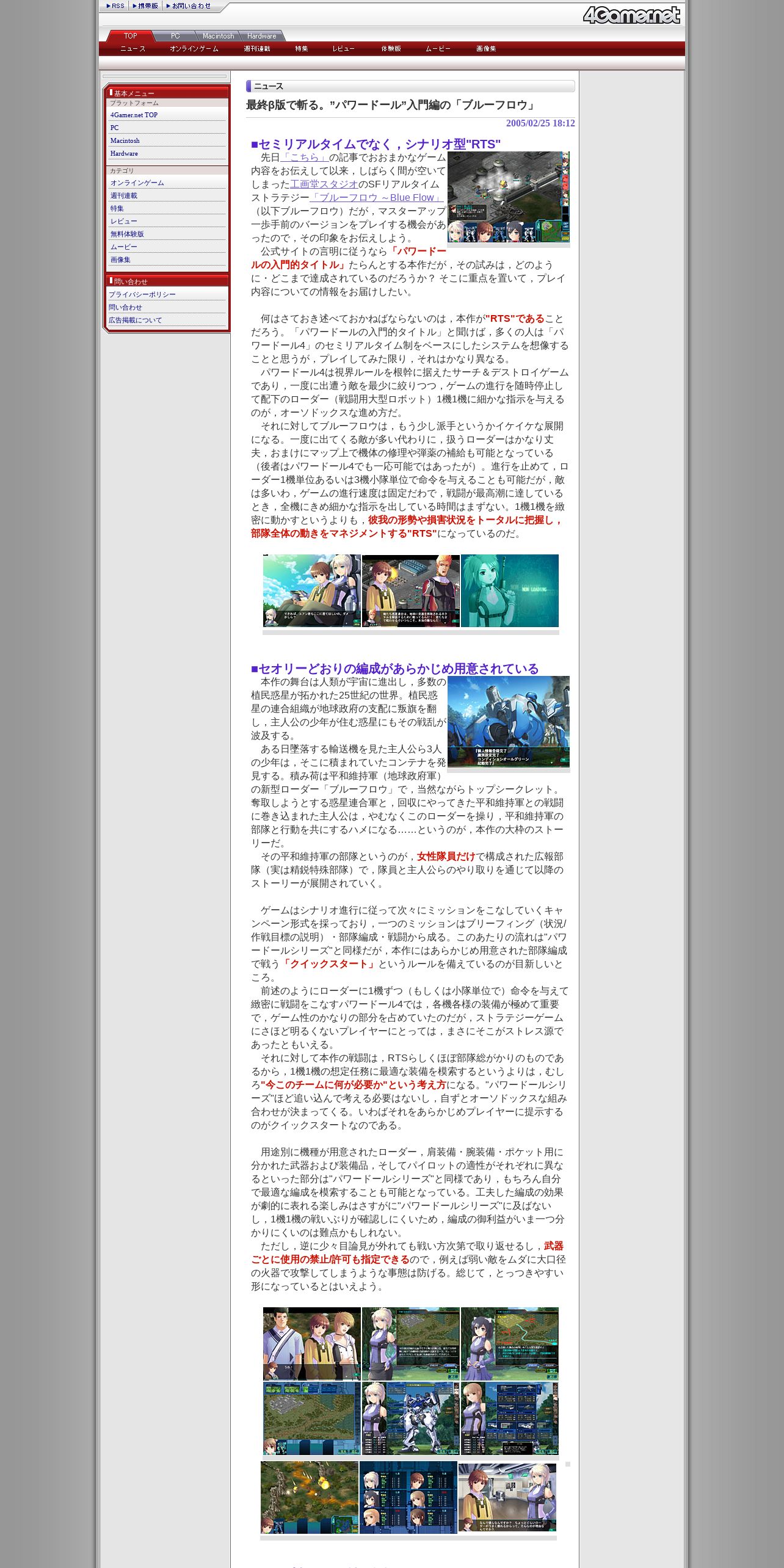Screen dimensions: 784x1568
Task: Open 広告掲載について link
Action: 135,320
